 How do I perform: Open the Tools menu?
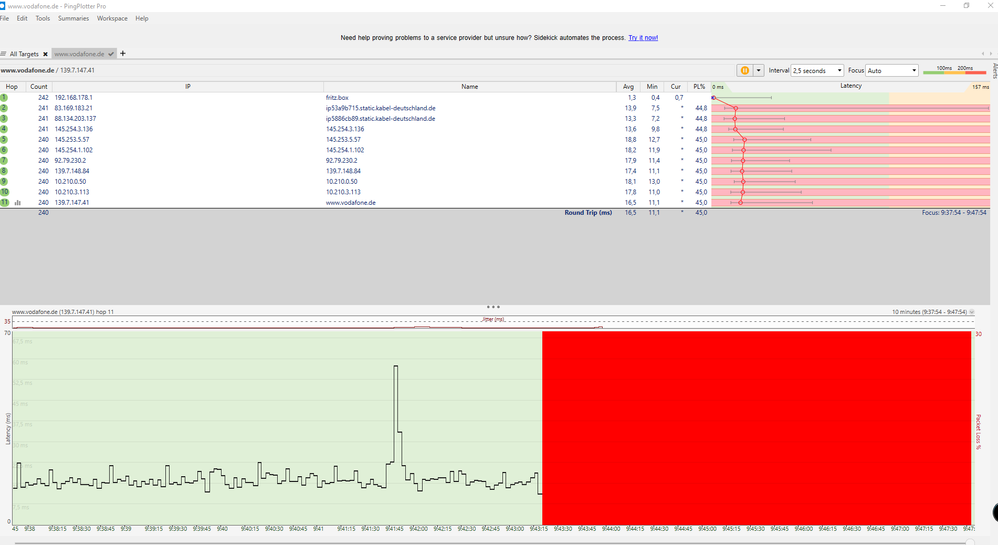(x=43, y=18)
